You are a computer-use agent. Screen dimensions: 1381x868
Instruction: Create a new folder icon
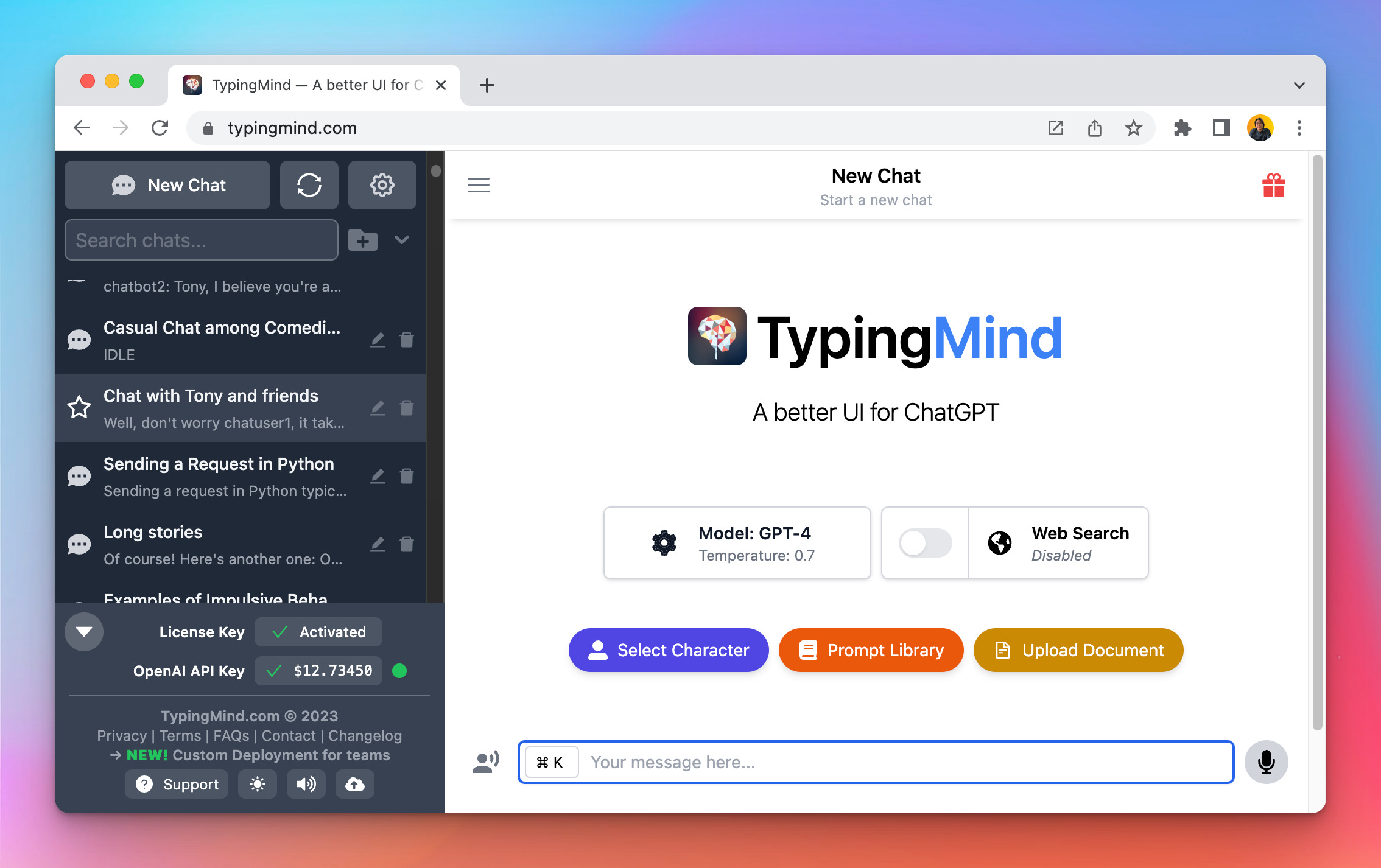pos(363,240)
